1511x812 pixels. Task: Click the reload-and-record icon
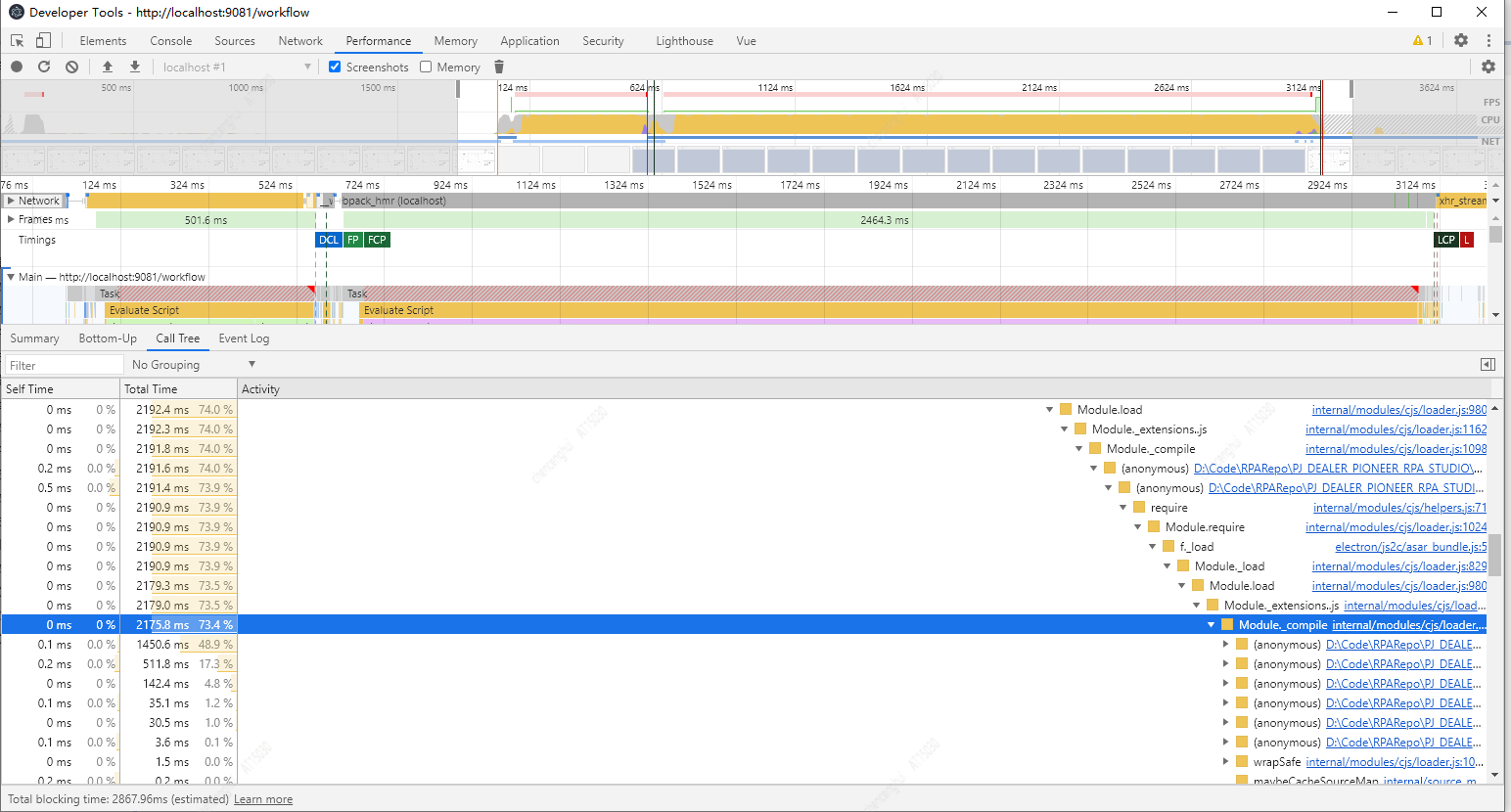[x=43, y=67]
